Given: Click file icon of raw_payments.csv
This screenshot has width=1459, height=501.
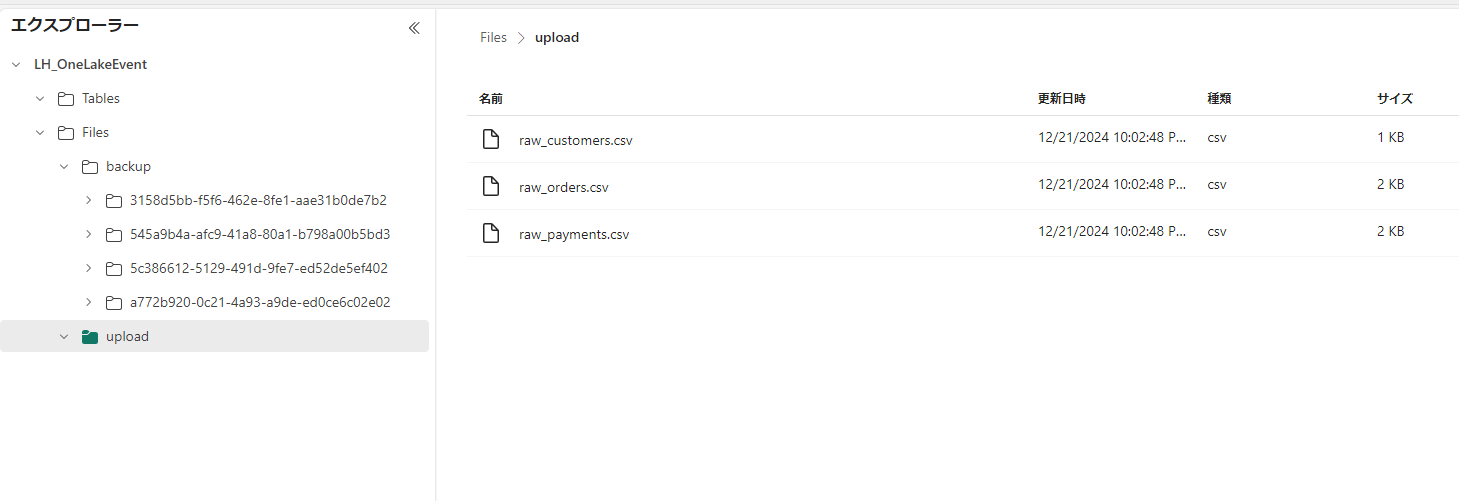Looking at the screenshot, I should coord(491,233).
